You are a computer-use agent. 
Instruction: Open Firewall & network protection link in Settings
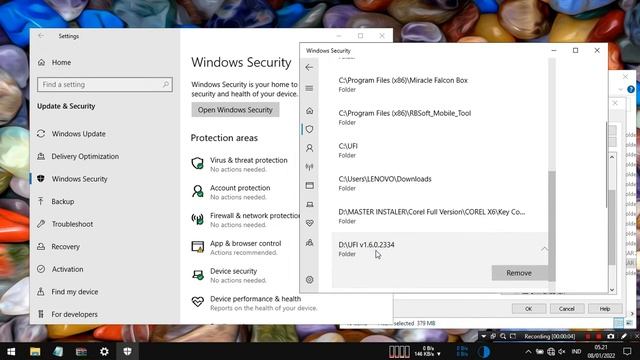[x=255, y=216]
